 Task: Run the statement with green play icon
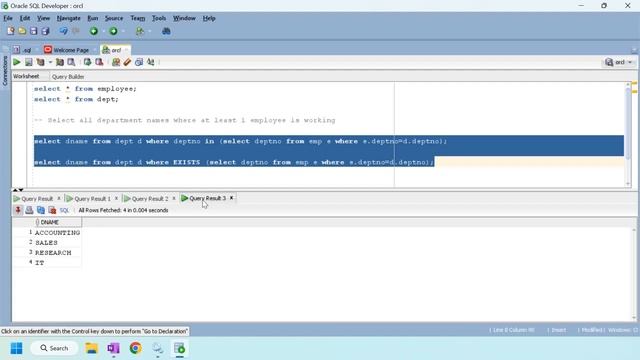(17, 62)
